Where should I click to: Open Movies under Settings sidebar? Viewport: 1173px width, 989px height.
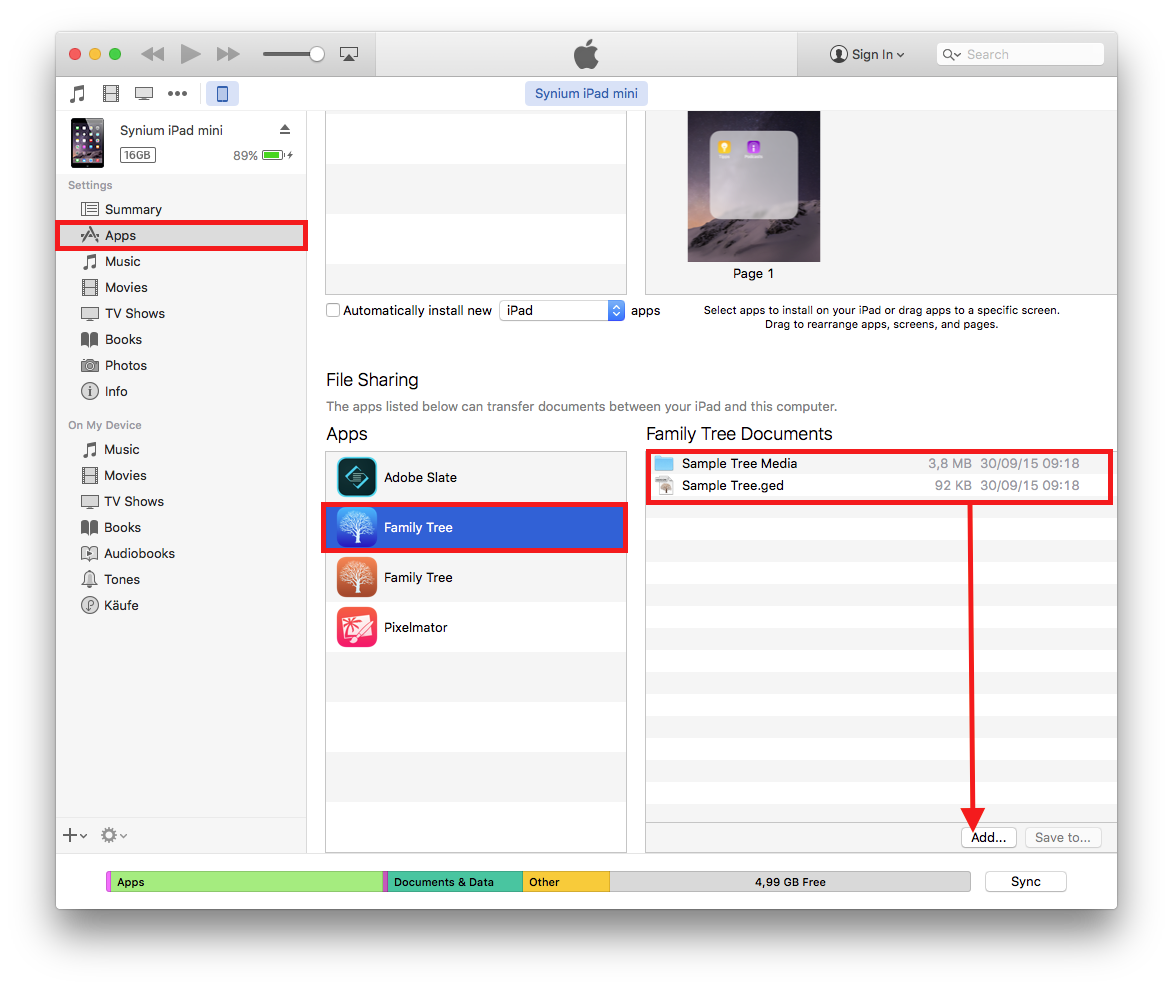coord(181,287)
